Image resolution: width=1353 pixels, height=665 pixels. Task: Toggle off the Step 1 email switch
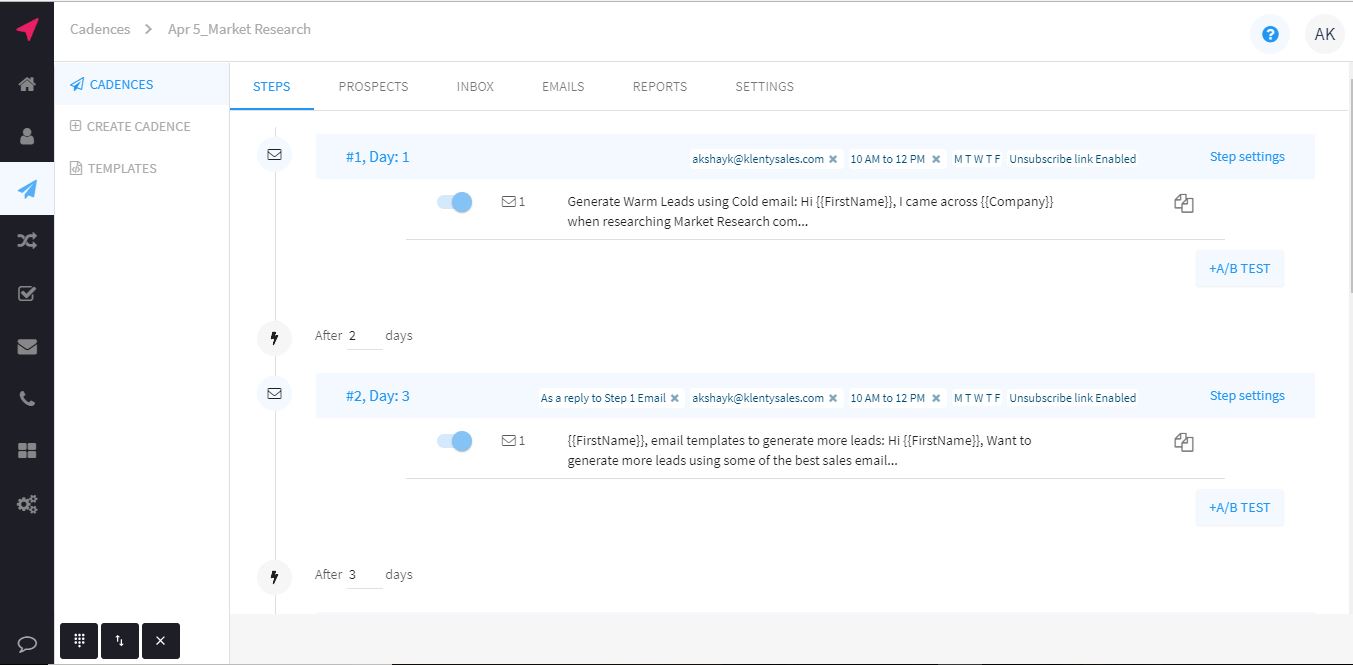(455, 202)
